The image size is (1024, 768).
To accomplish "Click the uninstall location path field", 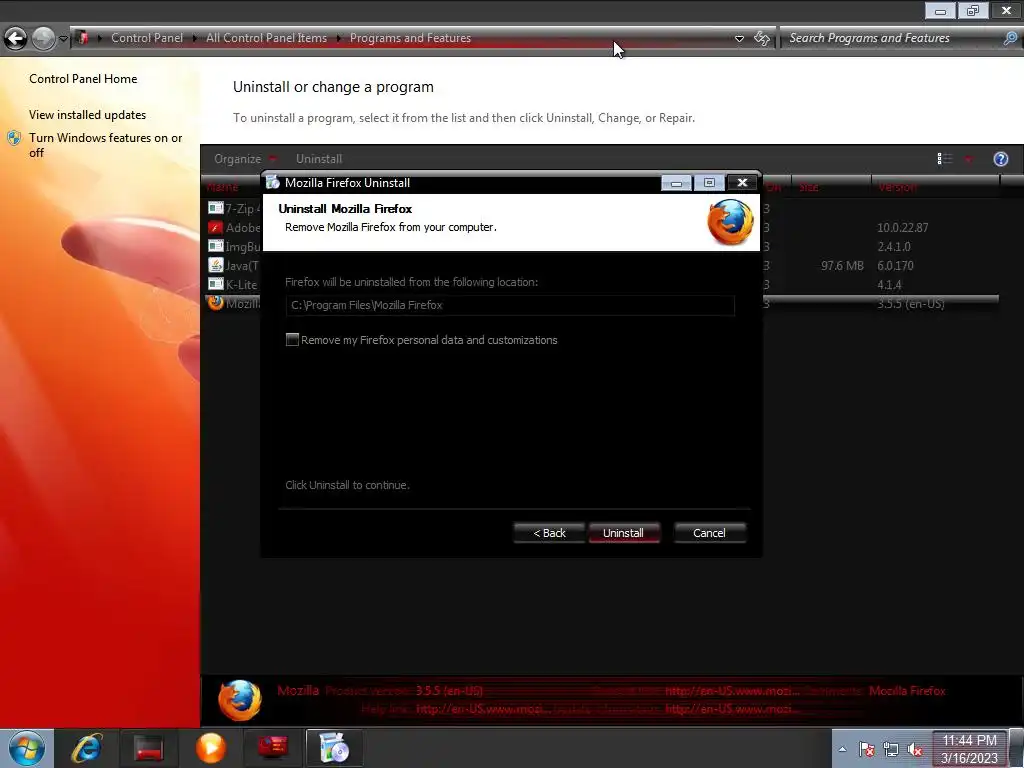I will 509,305.
